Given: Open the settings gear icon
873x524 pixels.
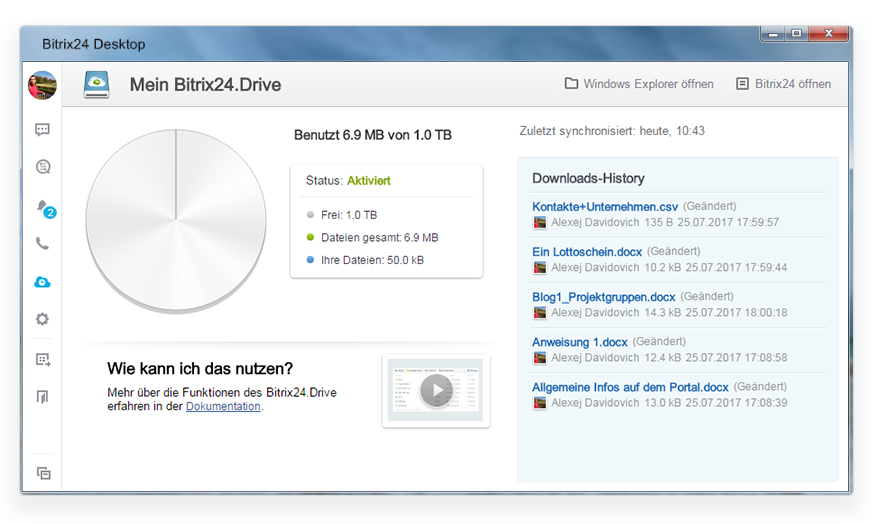Looking at the screenshot, I should point(42,319).
